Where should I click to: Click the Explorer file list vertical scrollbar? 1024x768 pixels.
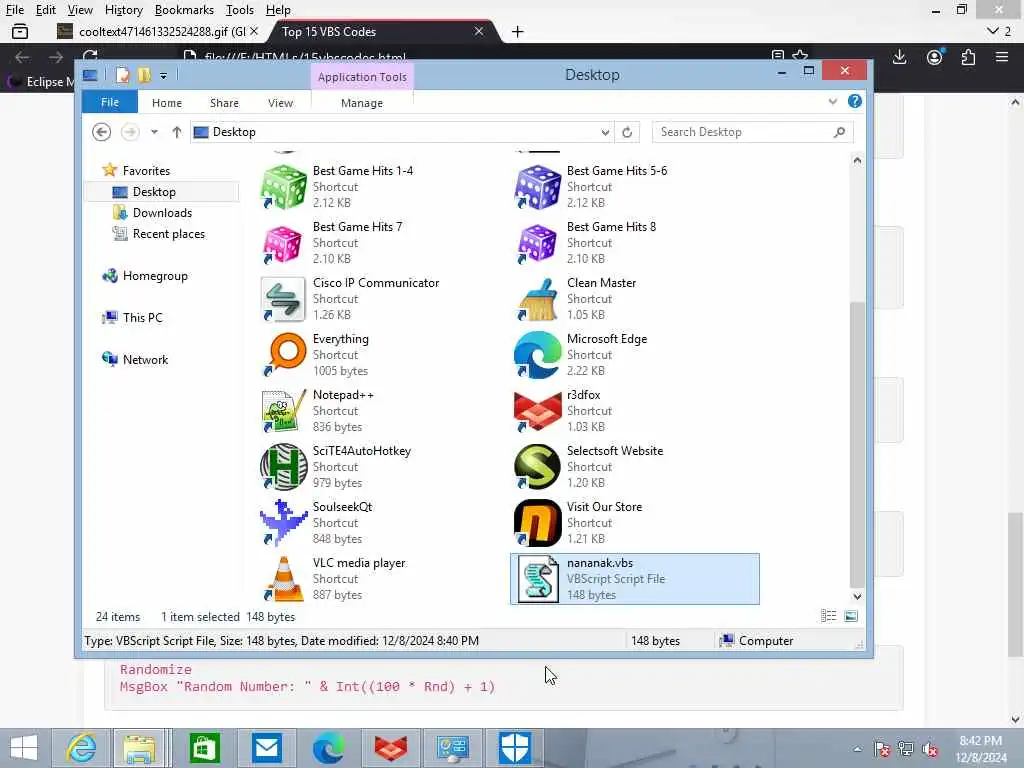coord(857,444)
